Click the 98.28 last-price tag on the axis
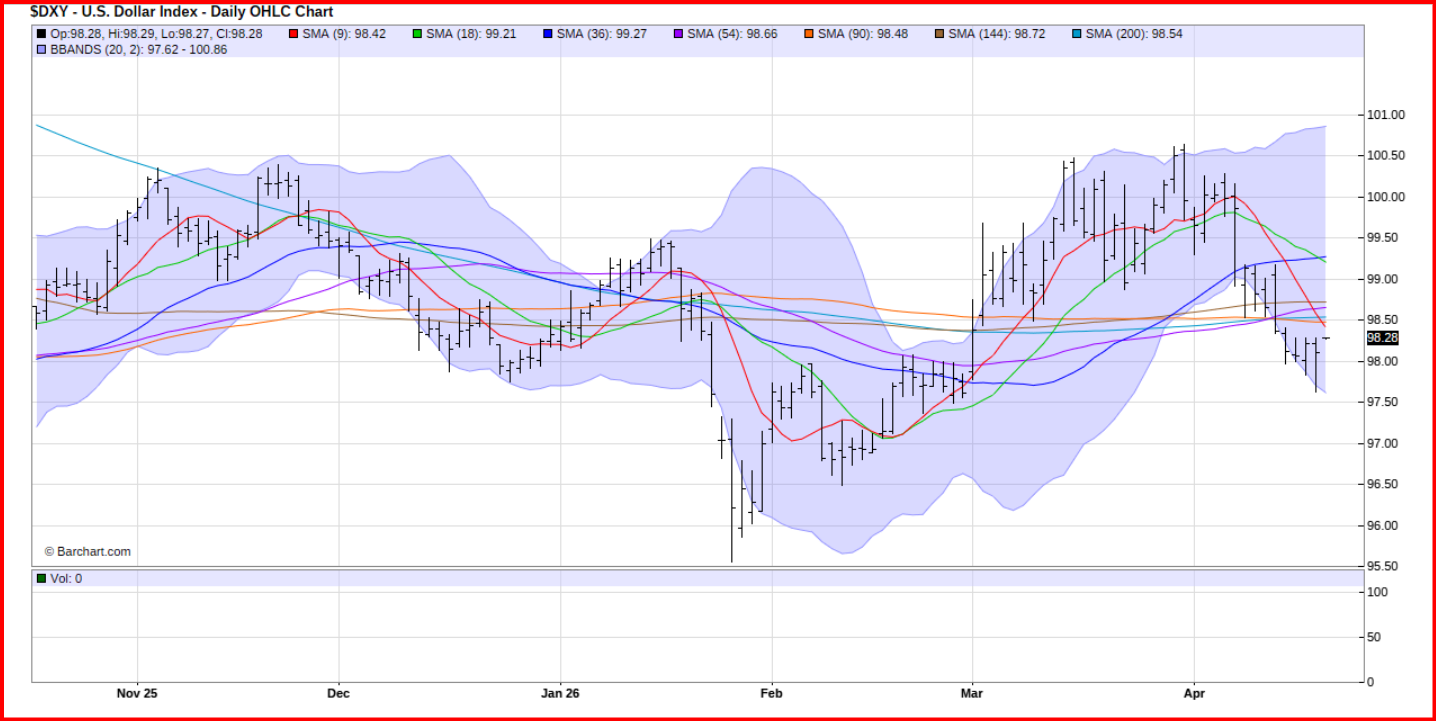 [1382, 339]
